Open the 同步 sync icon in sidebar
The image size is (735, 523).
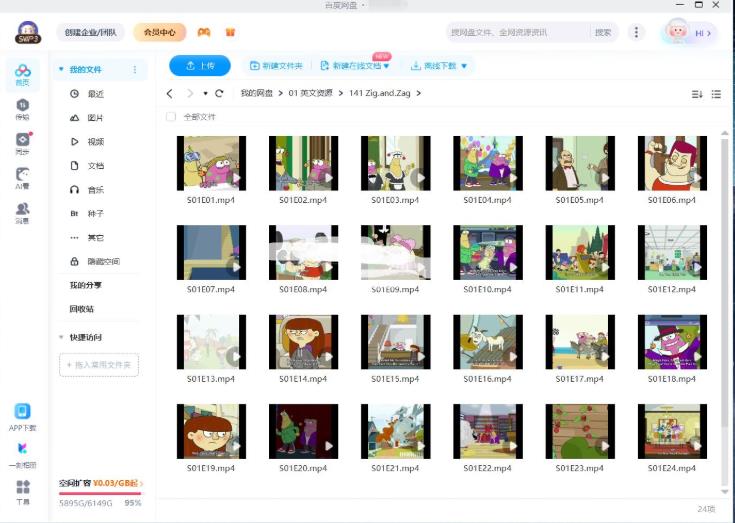pos(22,143)
